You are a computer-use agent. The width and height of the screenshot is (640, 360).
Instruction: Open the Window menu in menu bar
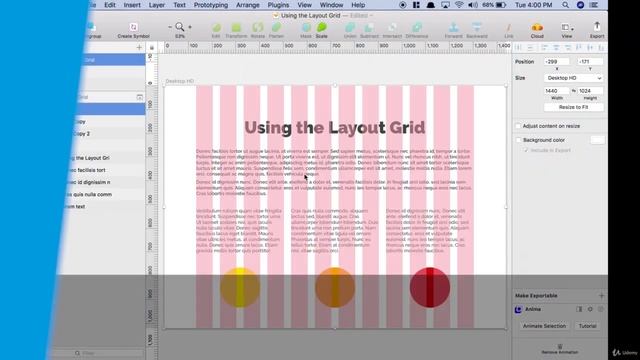[x=331, y=5]
